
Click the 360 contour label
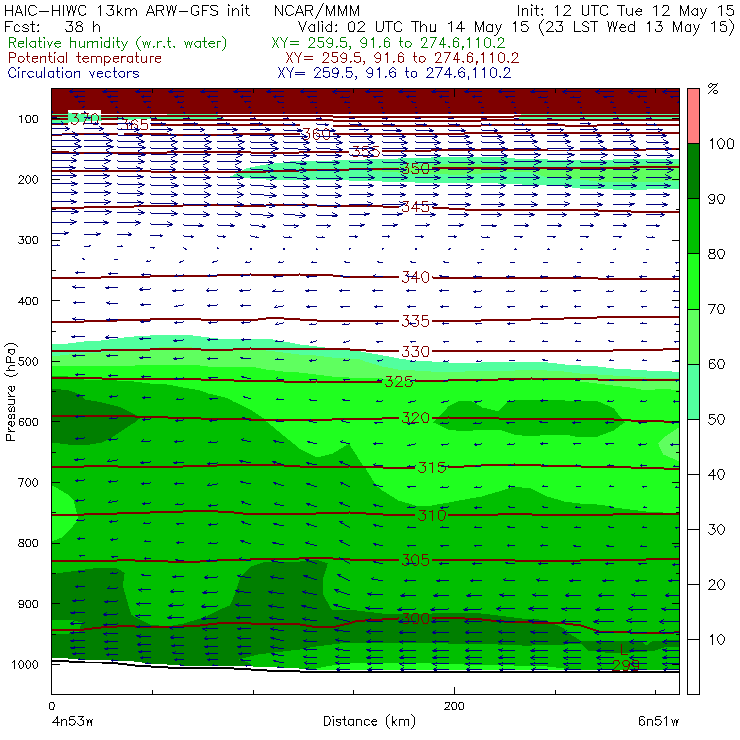317,134
